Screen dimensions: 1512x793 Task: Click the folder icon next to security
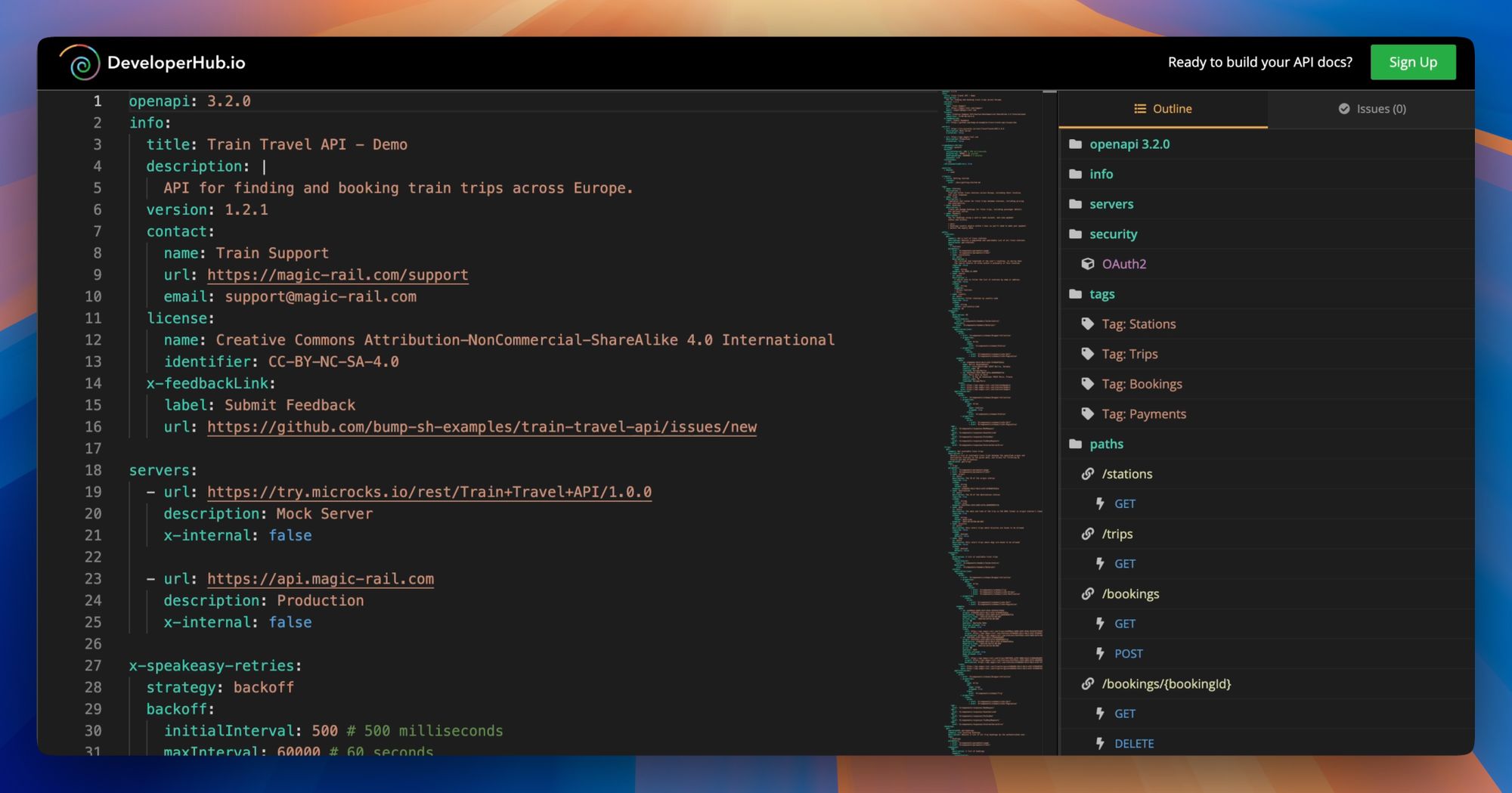pyautogui.click(x=1075, y=234)
